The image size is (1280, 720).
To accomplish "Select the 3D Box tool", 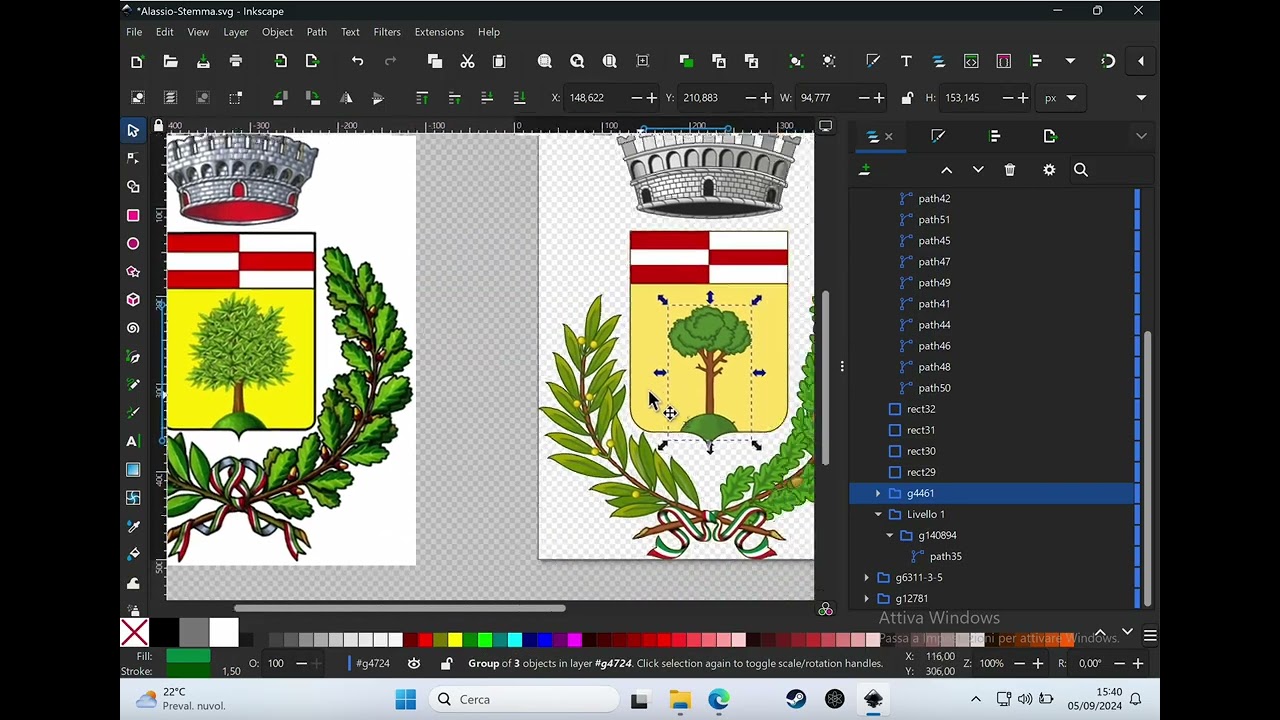I will [133, 299].
